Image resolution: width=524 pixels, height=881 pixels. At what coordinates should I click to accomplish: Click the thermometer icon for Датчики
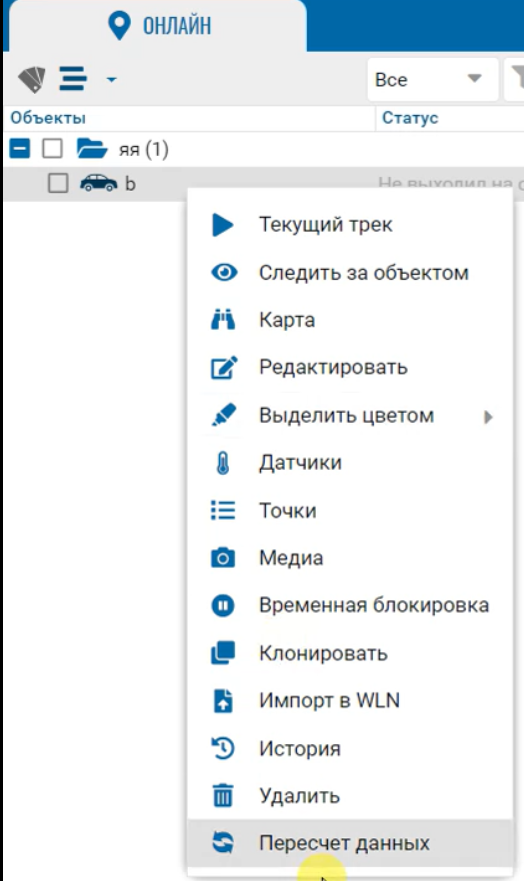tap(223, 464)
